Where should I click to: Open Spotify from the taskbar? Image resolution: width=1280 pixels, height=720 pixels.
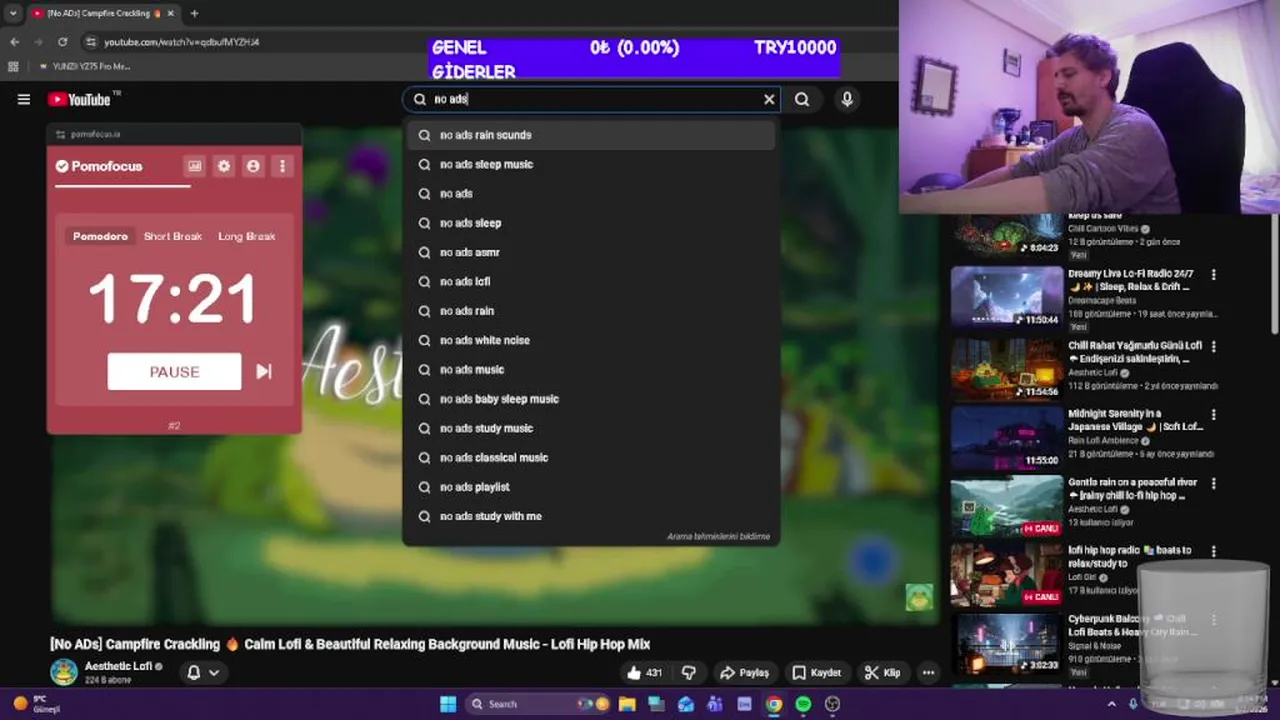coord(803,704)
